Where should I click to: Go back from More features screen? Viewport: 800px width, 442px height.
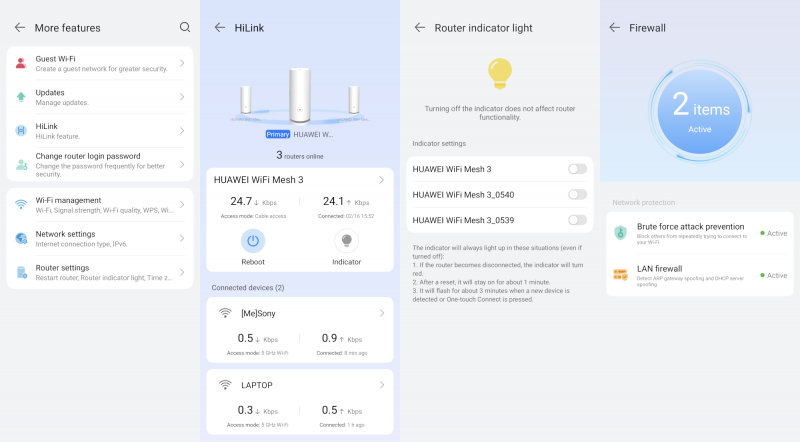tap(20, 28)
